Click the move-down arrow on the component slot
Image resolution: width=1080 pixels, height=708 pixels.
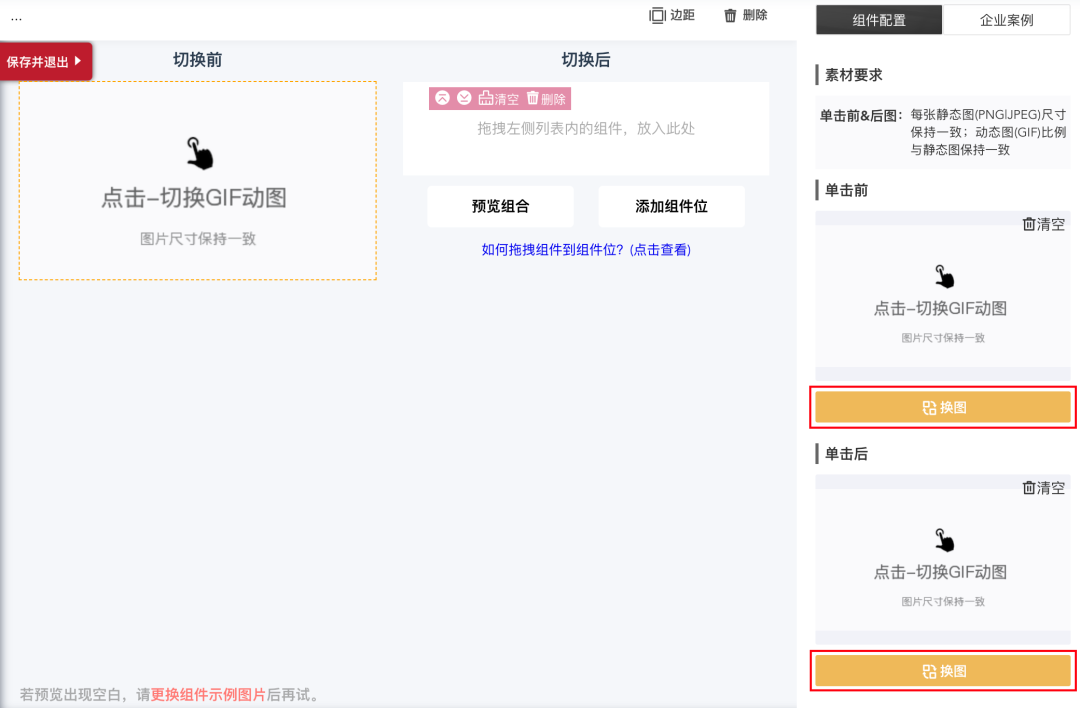pos(463,98)
